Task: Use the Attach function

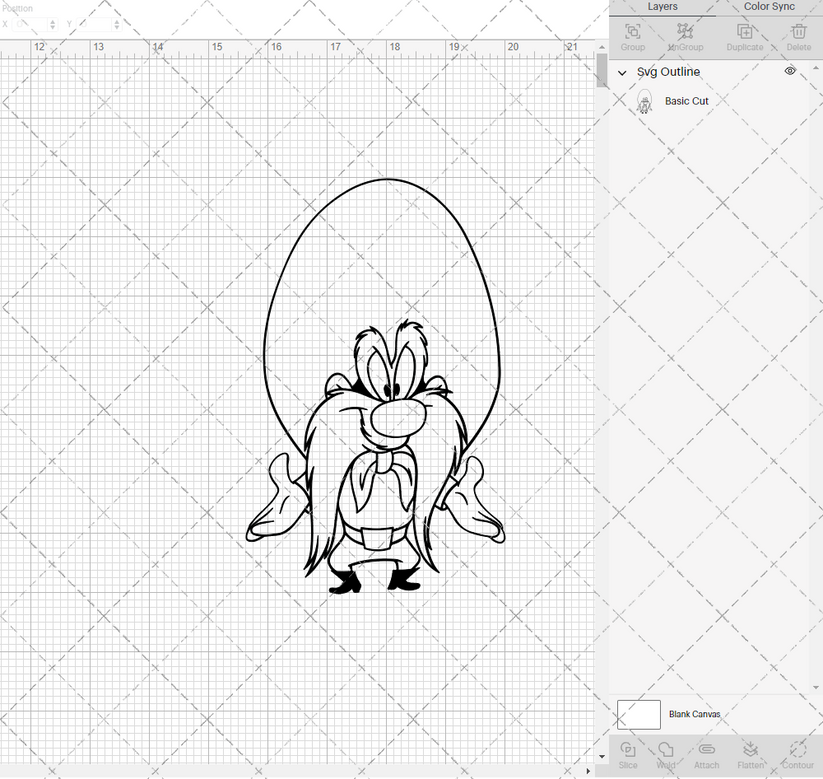Action: click(x=706, y=753)
